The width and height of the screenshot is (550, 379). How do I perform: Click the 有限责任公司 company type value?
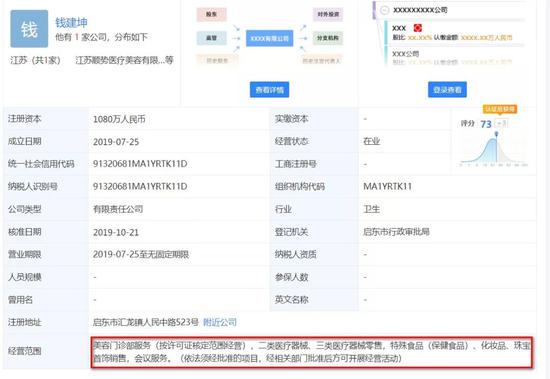point(118,209)
